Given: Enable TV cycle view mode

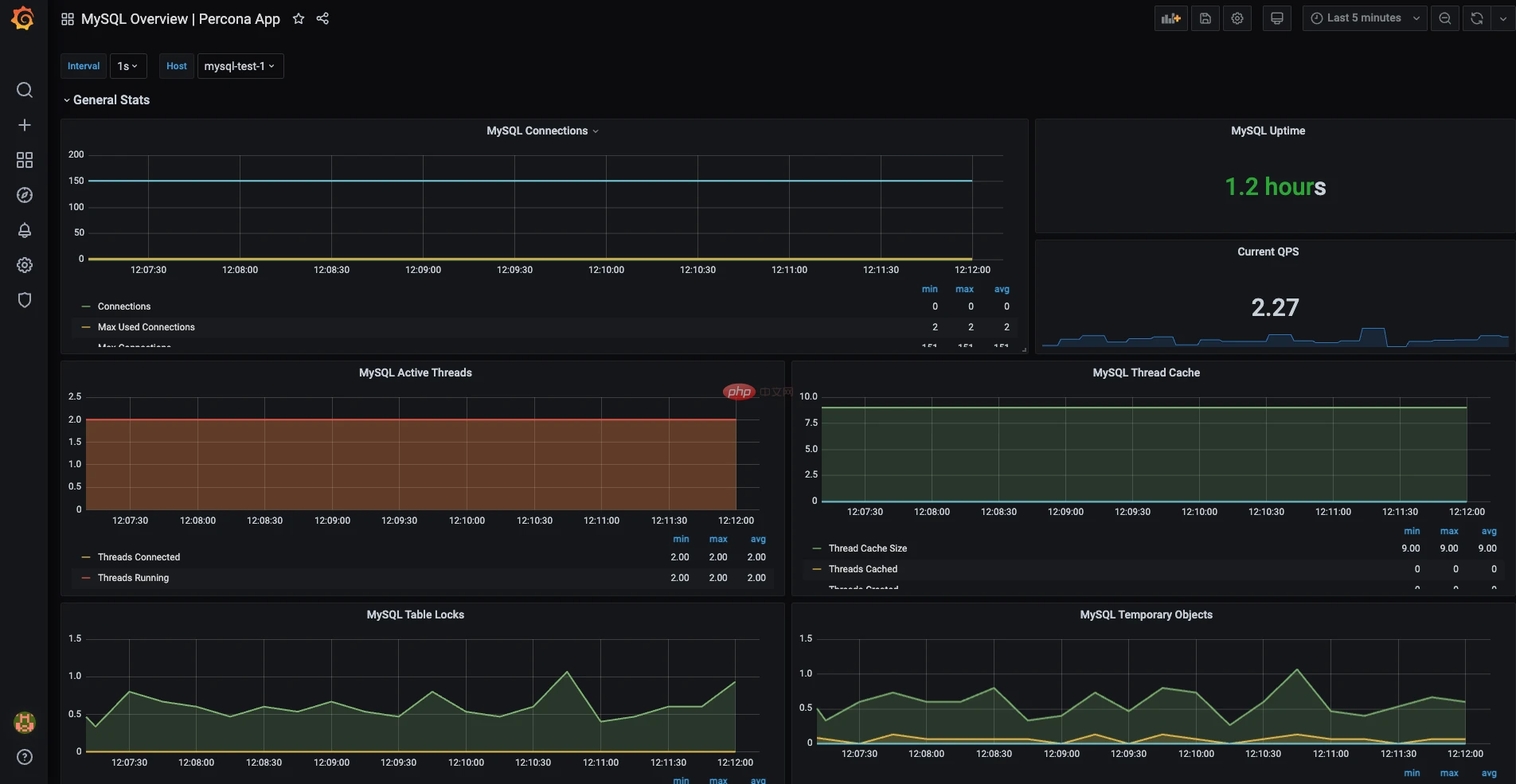Looking at the screenshot, I should (1276, 18).
